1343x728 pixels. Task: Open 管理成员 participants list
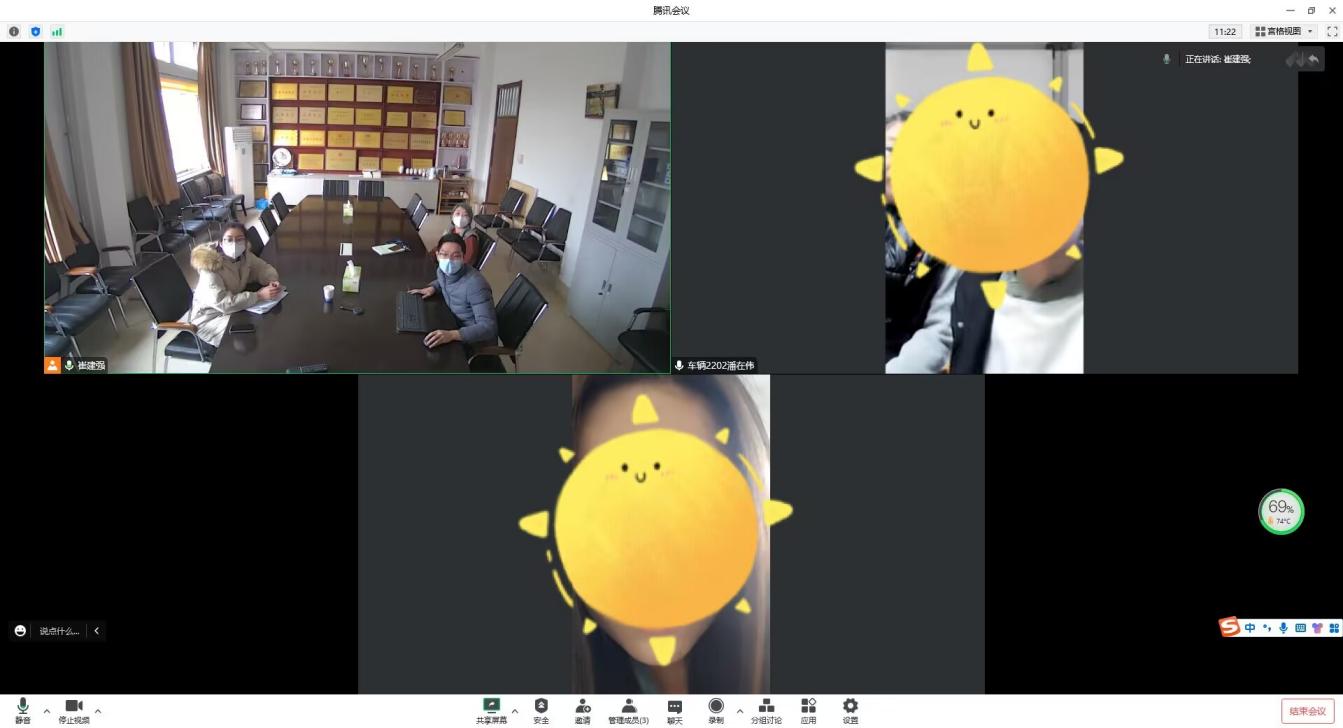point(628,710)
